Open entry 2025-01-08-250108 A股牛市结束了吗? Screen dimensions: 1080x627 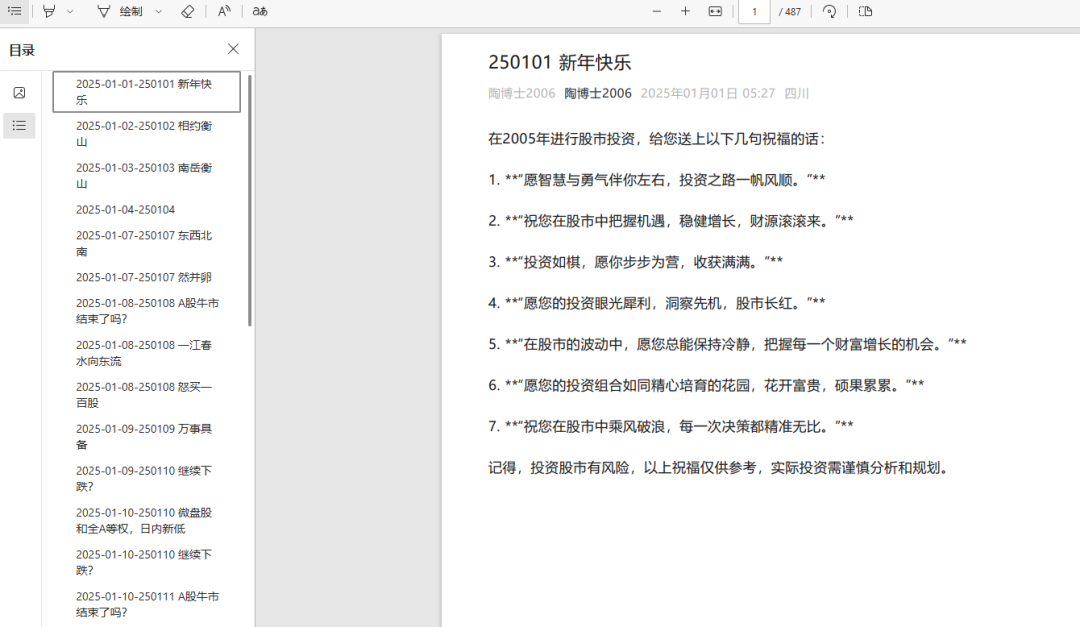click(147, 311)
